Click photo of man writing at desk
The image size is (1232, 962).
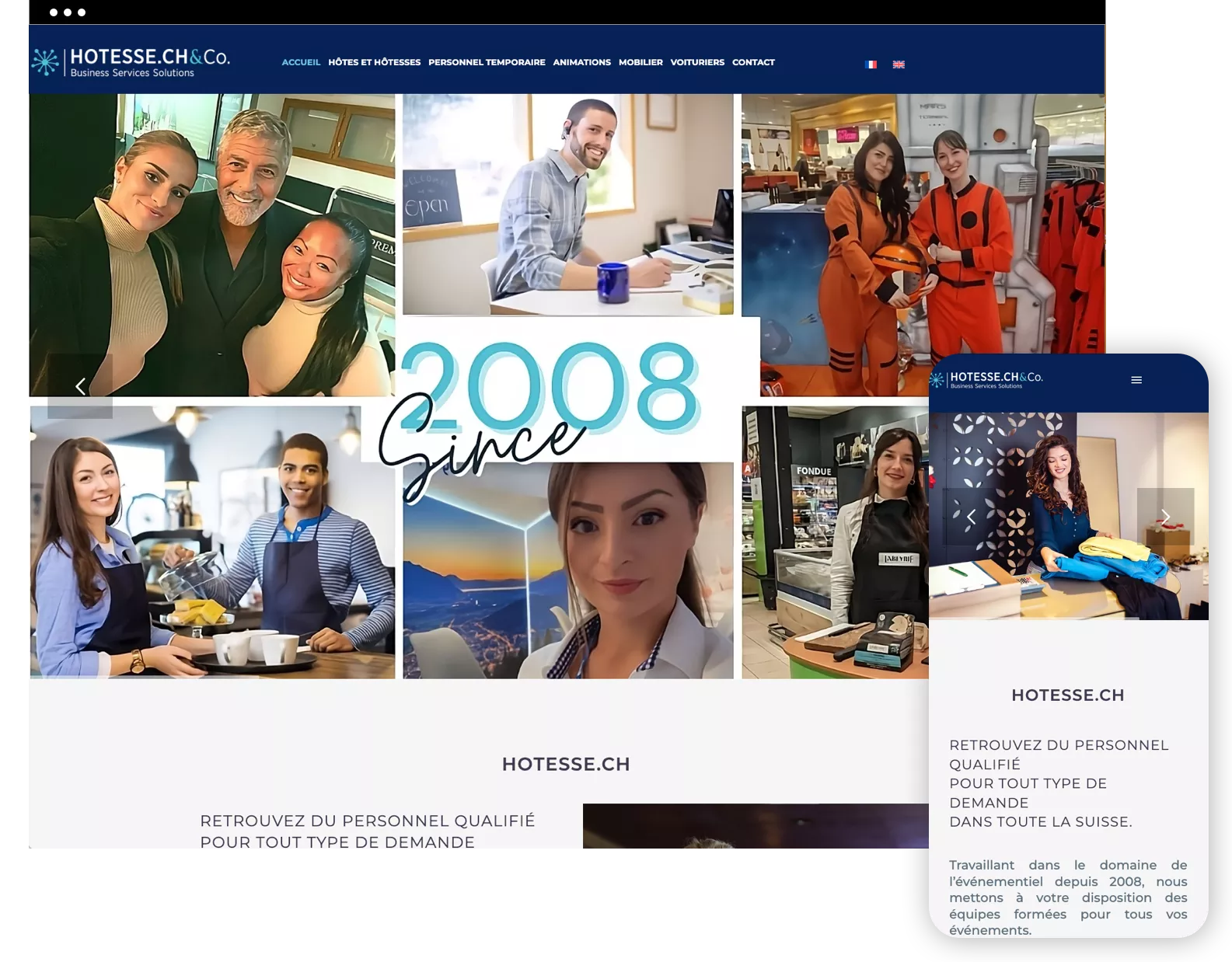[x=567, y=204]
